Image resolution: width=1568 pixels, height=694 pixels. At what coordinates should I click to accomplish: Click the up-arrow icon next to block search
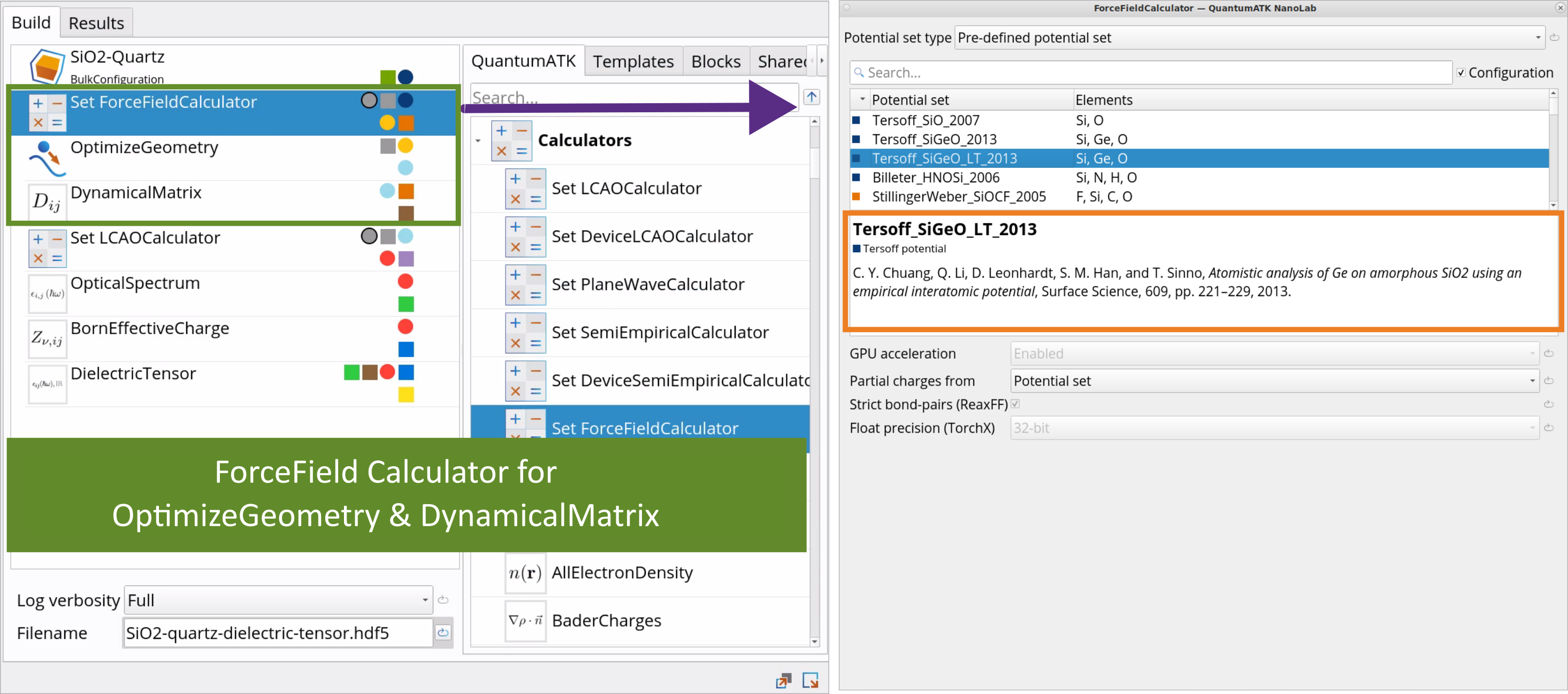point(812,97)
